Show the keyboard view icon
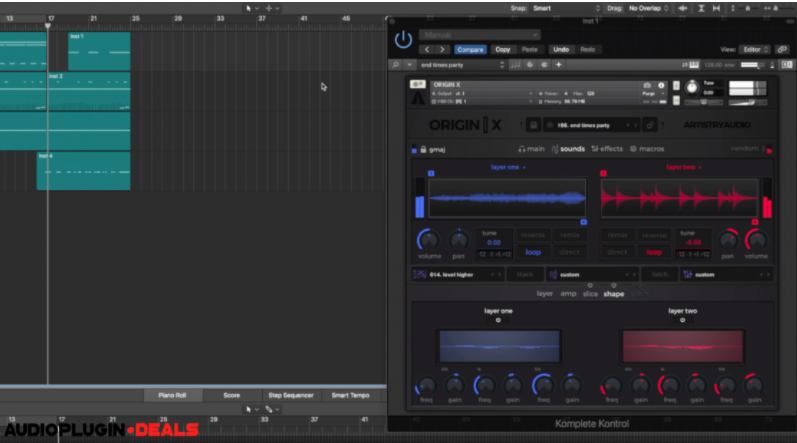Image resolution: width=797 pixels, height=443 pixels. pyautogui.click(x=693, y=65)
